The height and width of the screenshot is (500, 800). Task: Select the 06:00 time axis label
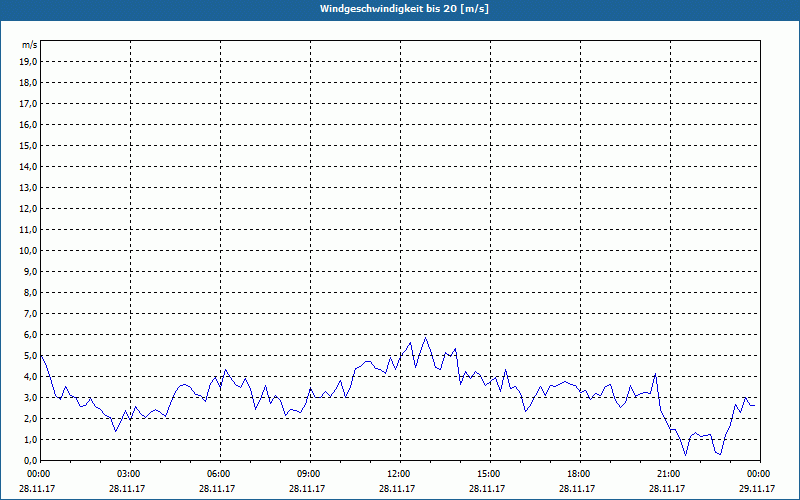tap(219, 474)
